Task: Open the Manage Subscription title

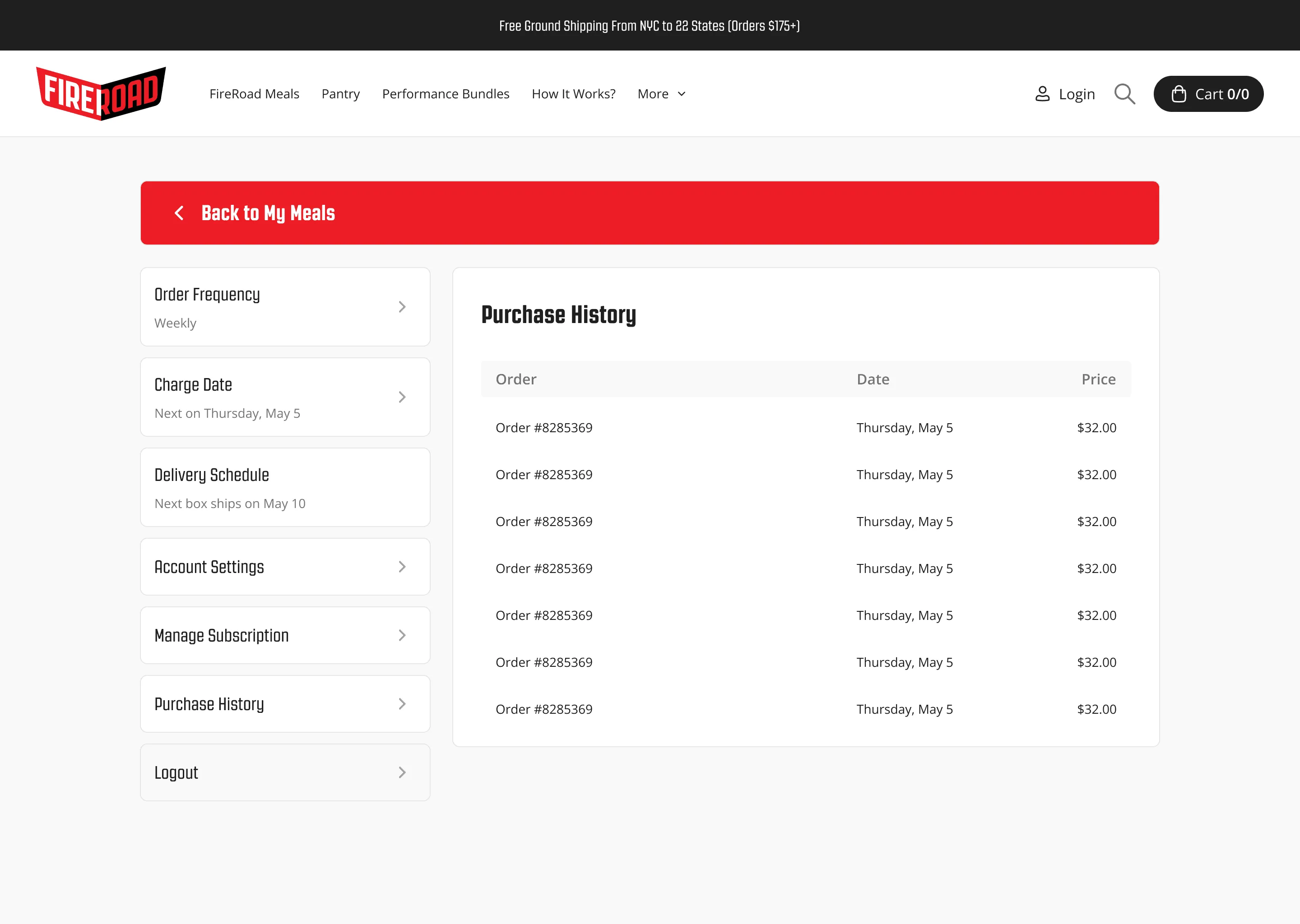Action: point(222,635)
